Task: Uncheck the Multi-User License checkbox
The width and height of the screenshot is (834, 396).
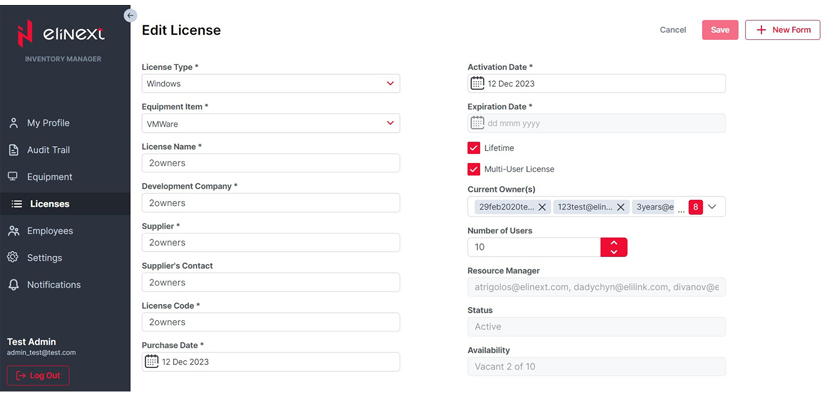Action: click(x=473, y=169)
